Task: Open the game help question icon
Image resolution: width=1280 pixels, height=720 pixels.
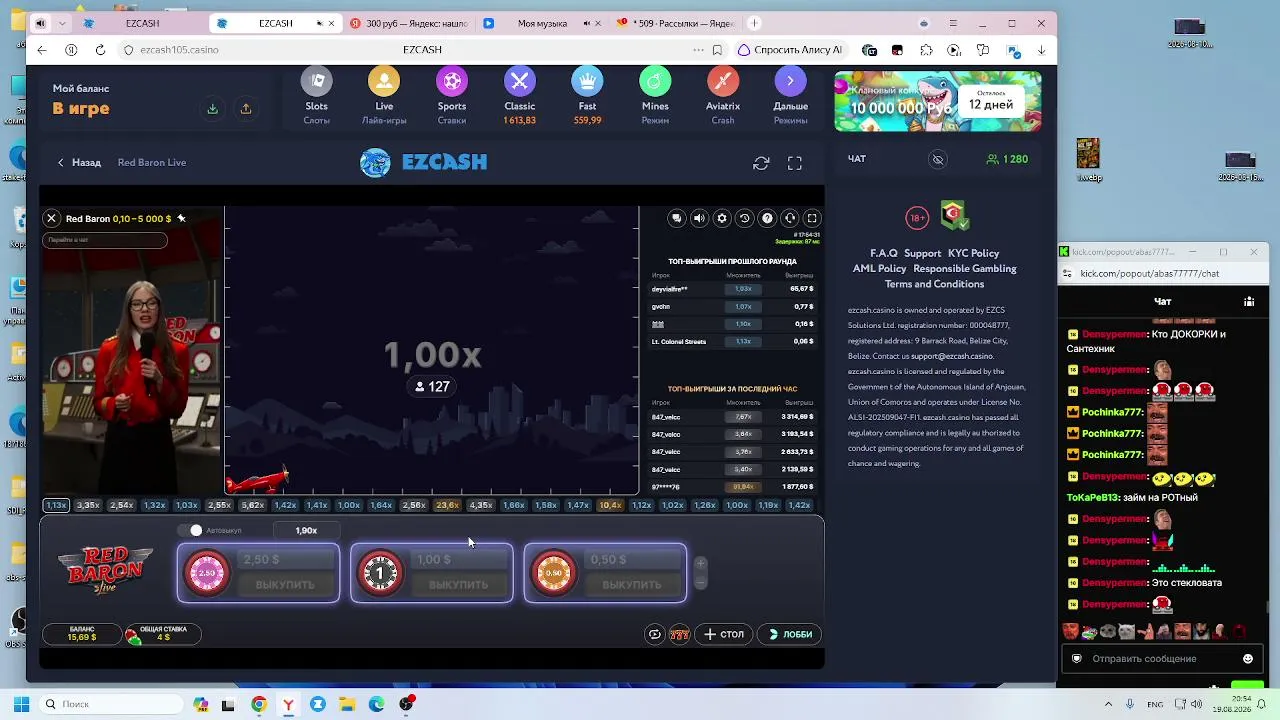Action: (767, 218)
